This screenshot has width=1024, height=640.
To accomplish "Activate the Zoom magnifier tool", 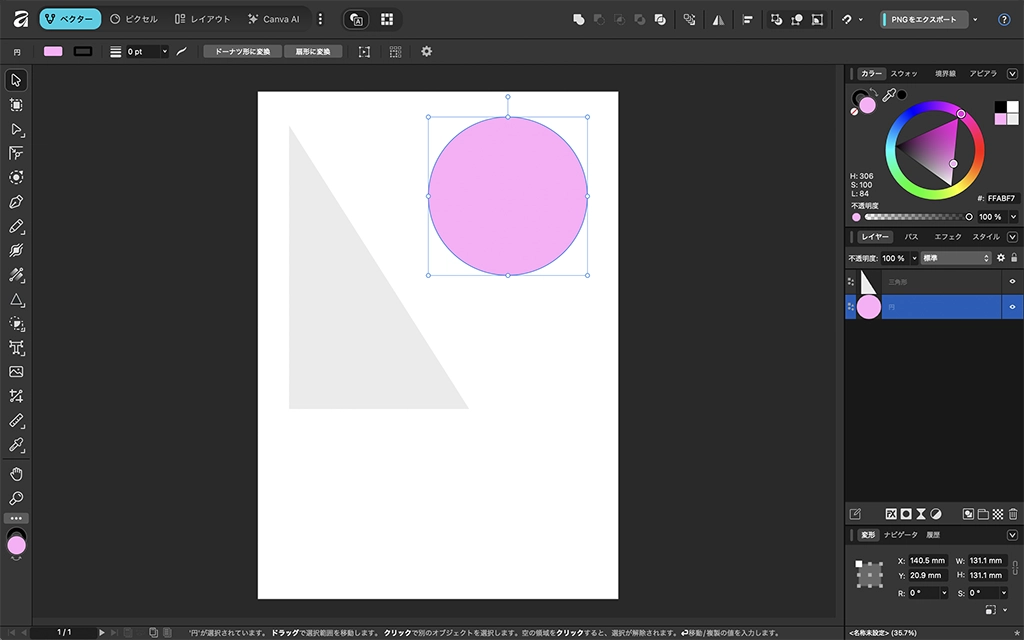I will 16,498.
